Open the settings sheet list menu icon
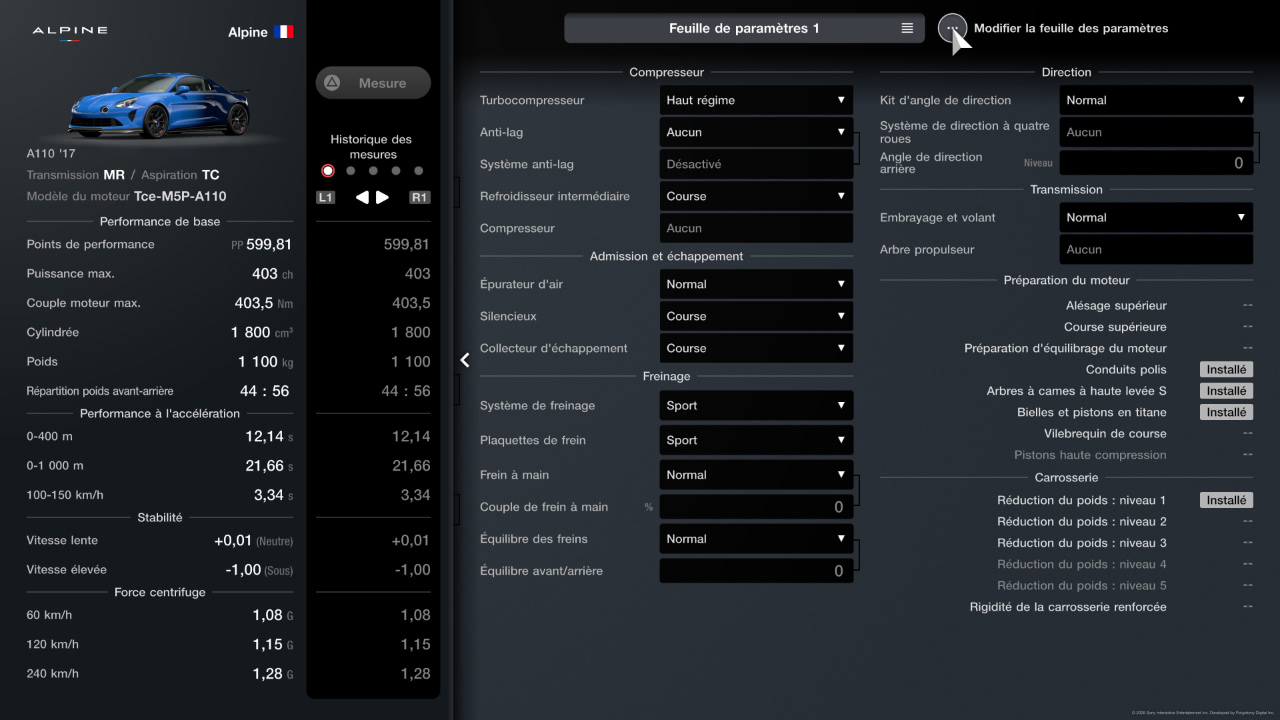This screenshot has width=1280, height=720. 907,29
